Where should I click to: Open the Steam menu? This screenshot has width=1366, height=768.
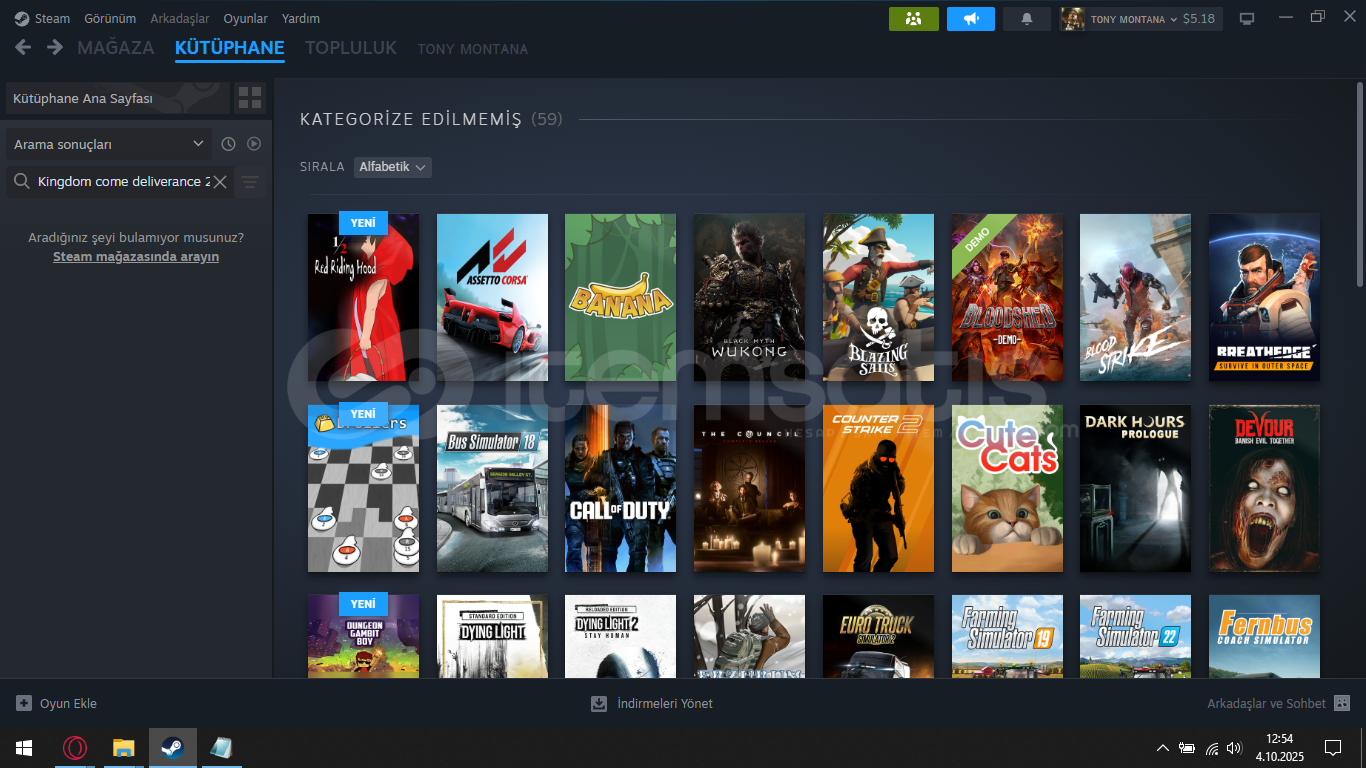pyautogui.click(x=52, y=18)
